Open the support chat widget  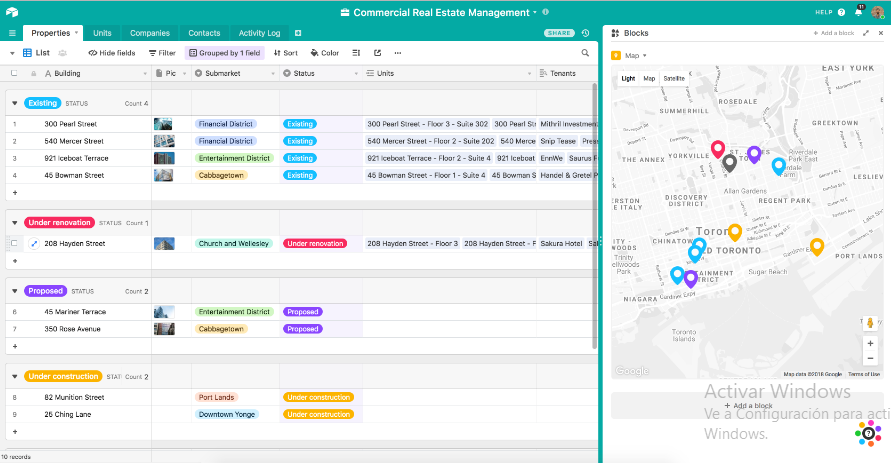tap(868, 433)
